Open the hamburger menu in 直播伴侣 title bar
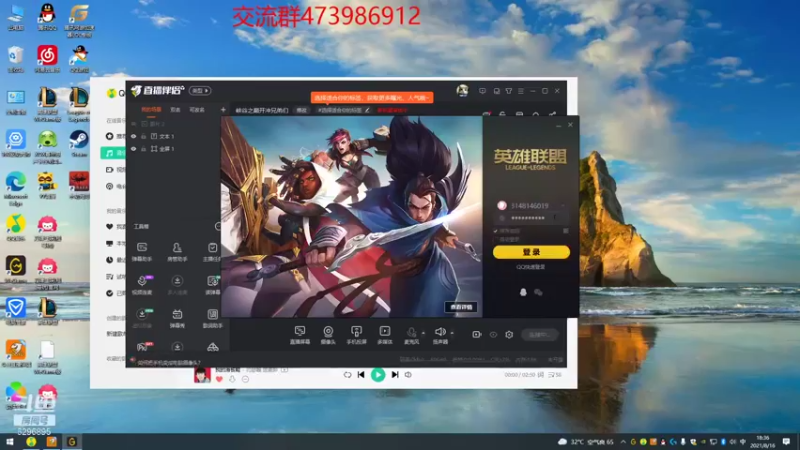 [x=520, y=91]
